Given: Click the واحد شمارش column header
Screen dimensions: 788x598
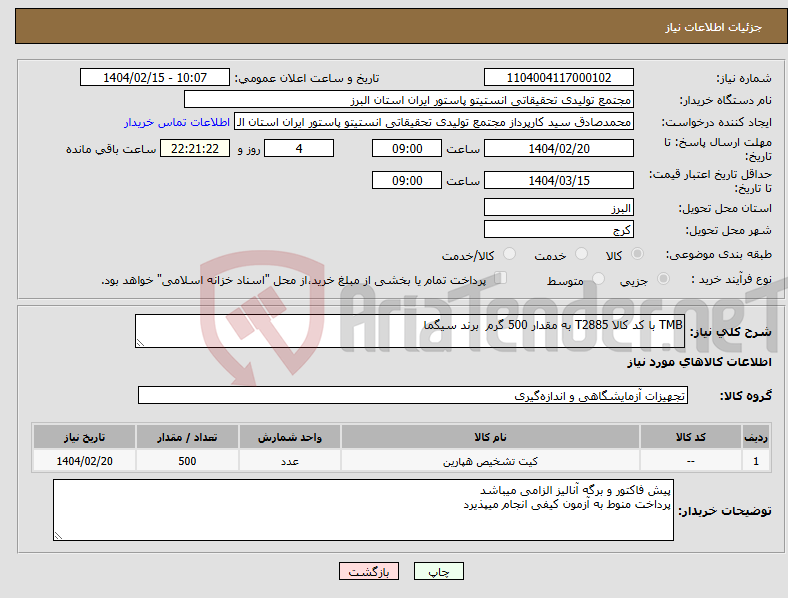Looking at the screenshot, I should point(289,437).
